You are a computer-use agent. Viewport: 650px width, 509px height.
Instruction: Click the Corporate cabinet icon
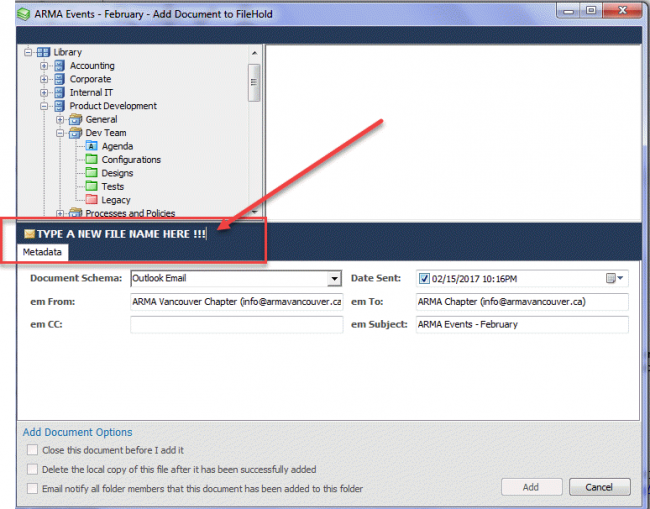click(59, 79)
